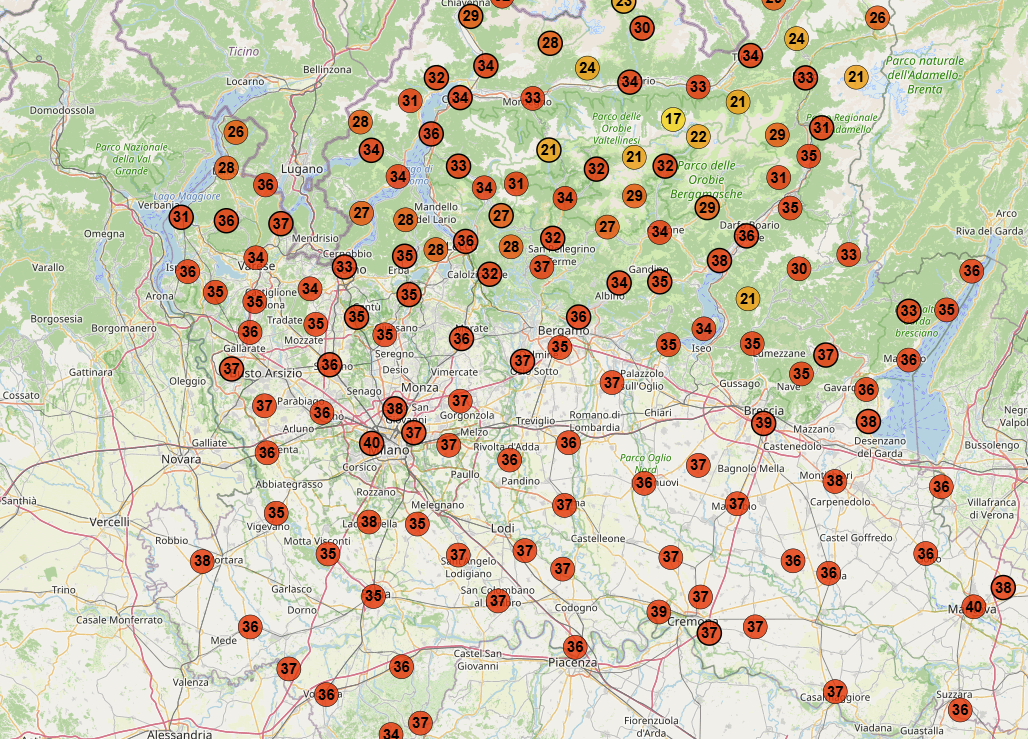Open the 35 marker above Vigevano
This screenshot has height=739, width=1028.
pyautogui.click(x=276, y=513)
